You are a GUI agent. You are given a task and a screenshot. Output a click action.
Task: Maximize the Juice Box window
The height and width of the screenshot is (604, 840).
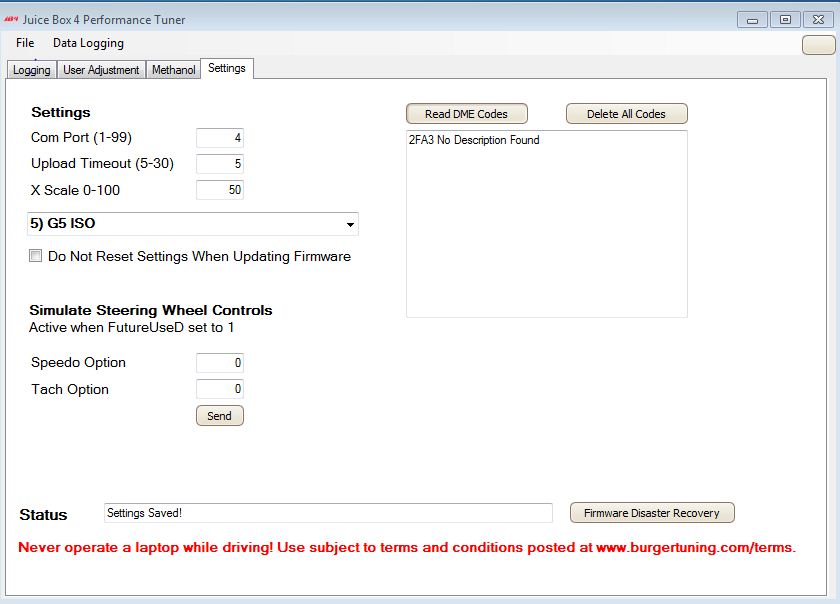(785, 20)
